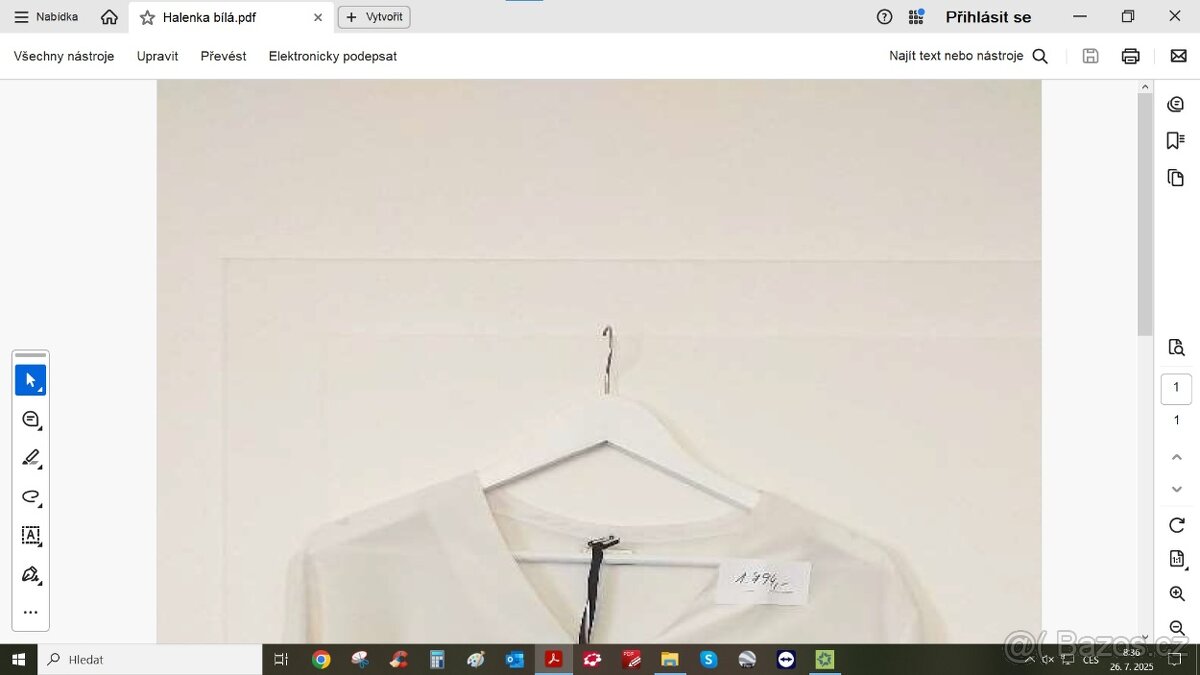Open File Explorer from the taskbar
1200x675 pixels.
[x=669, y=659]
